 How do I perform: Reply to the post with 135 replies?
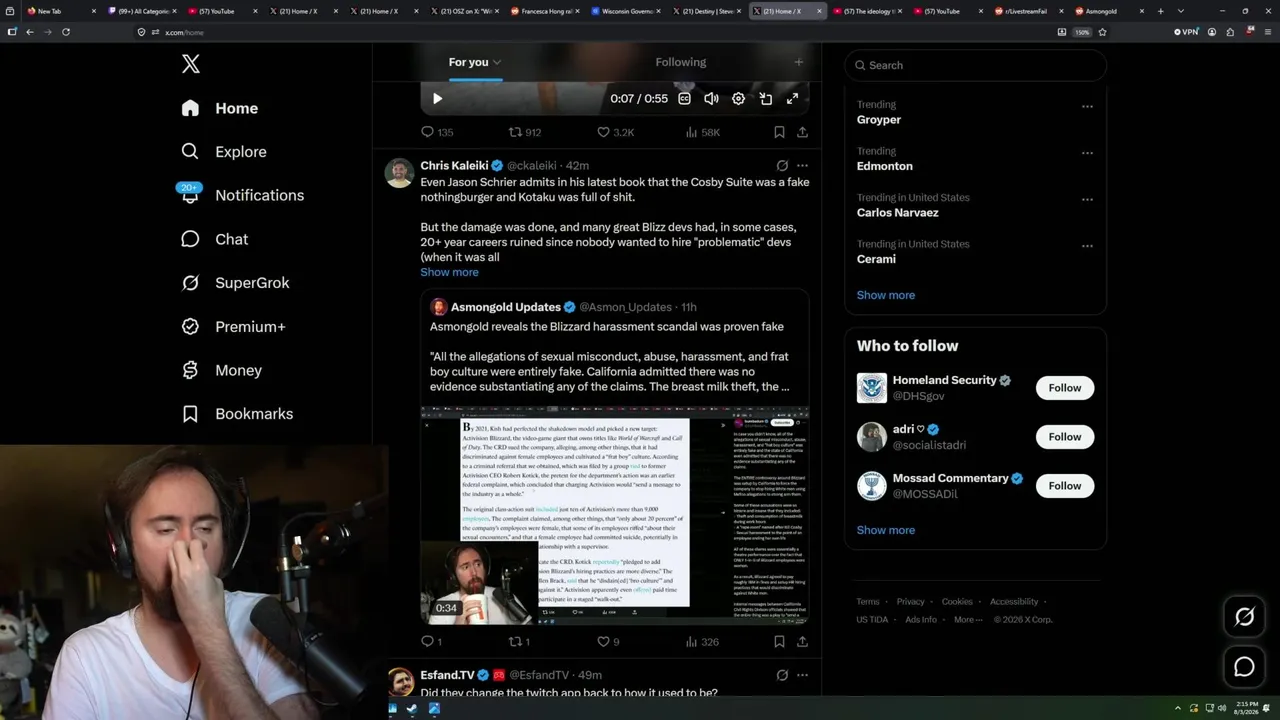click(437, 132)
